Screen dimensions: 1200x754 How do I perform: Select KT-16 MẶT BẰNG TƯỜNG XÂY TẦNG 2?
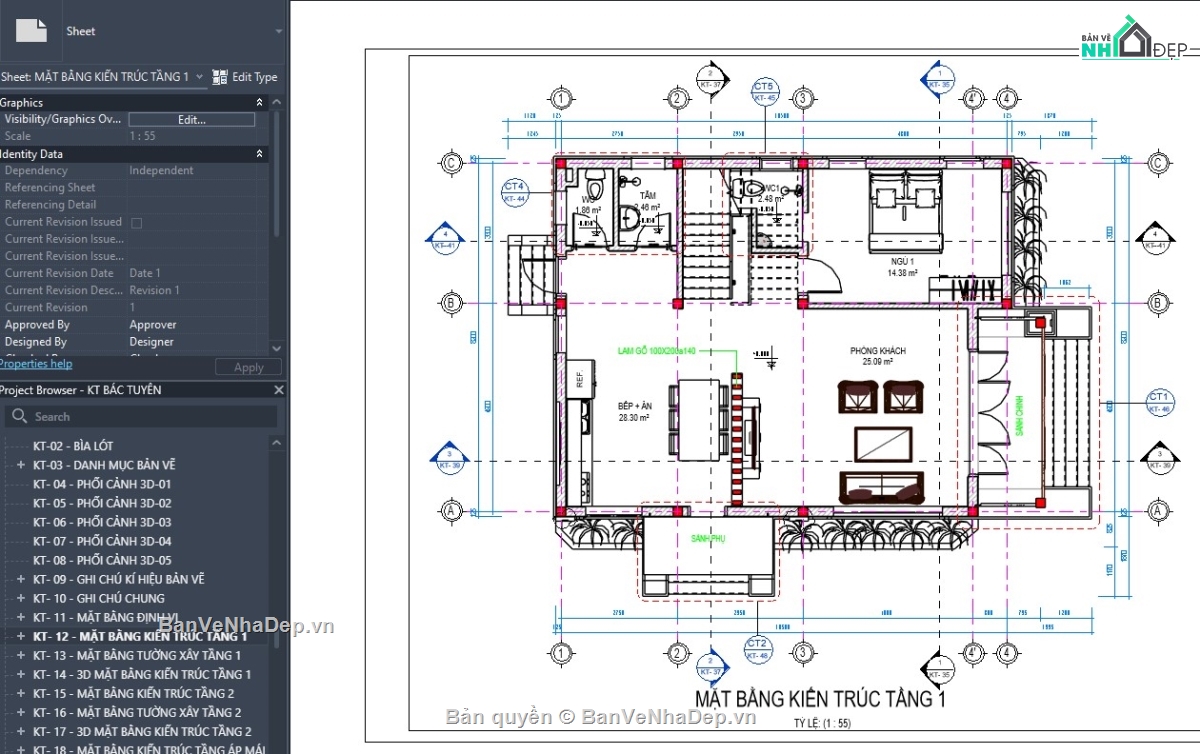coord(137,712)
